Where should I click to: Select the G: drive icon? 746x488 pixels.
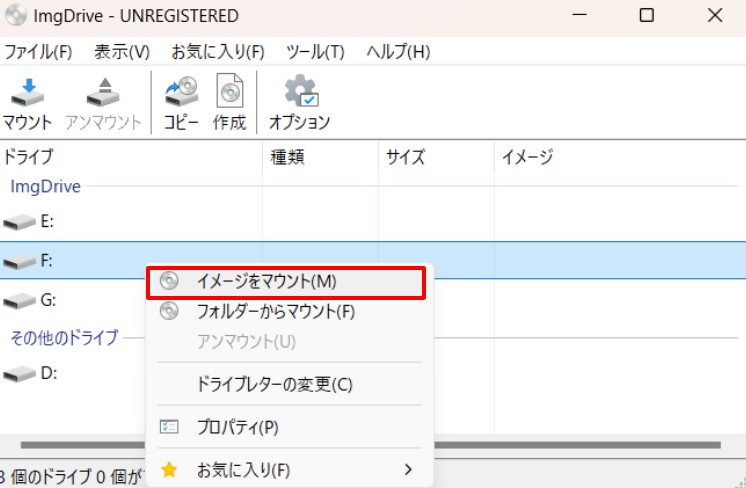click(x=19, y=301)
